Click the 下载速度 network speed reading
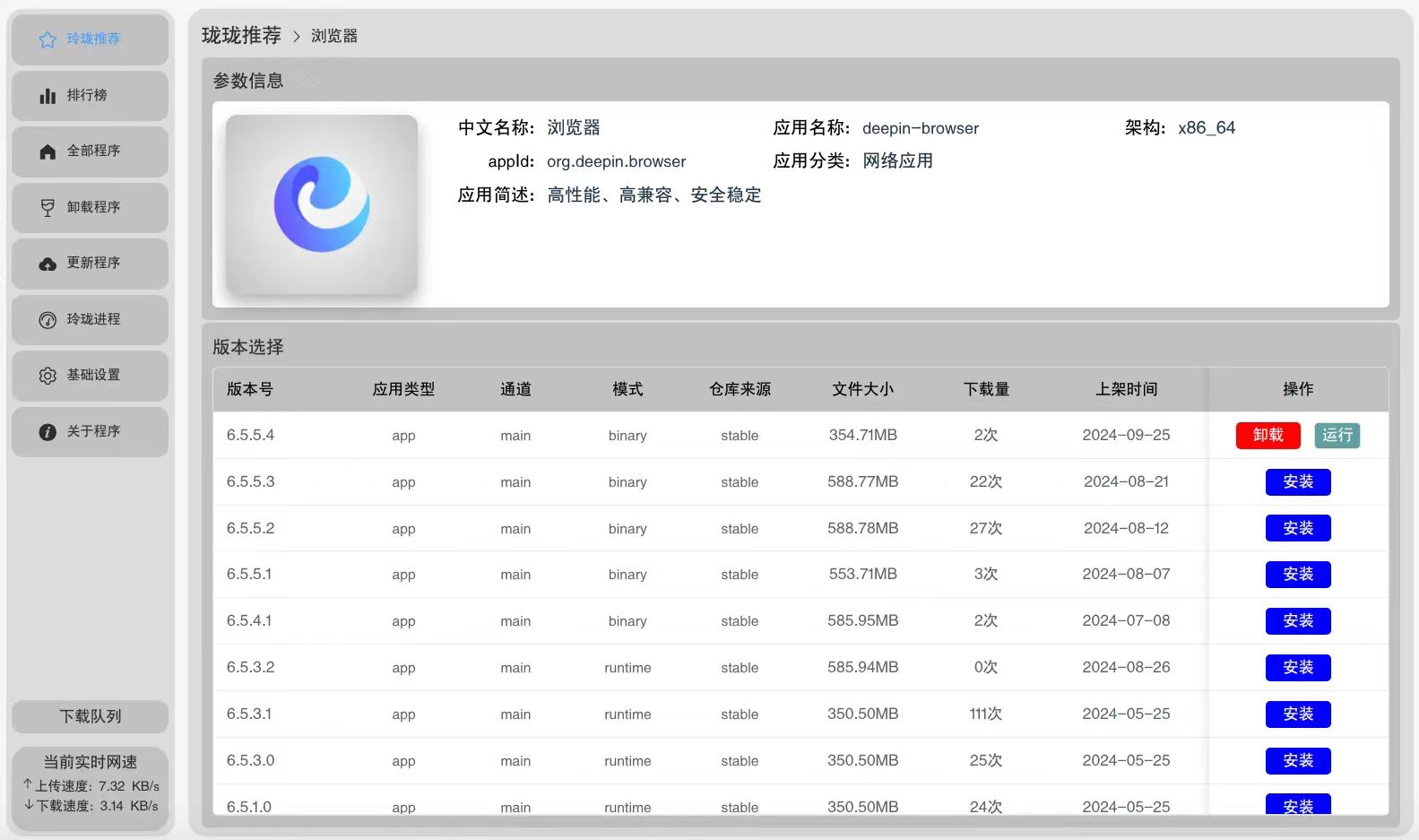Screen dimensions: 1419x840 pyautogui.click(x=91, y=805)
